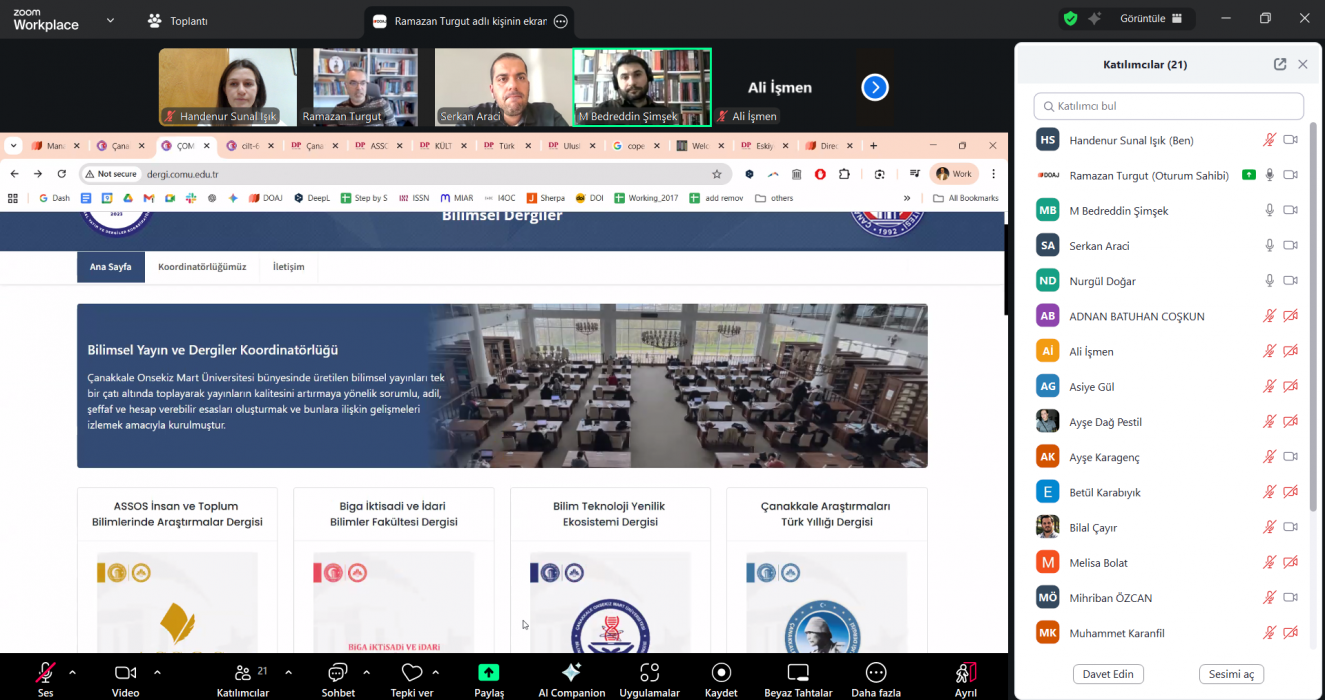
Task: Toggle camera with the Video button
Action: [x=125, y=672]
